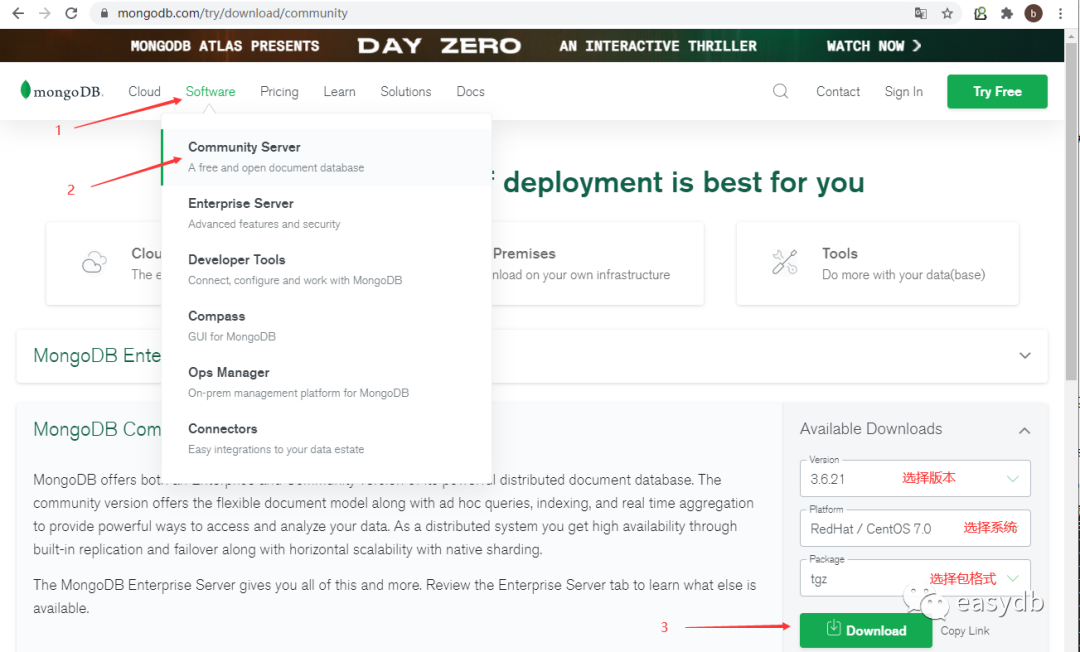Open the Version 3.6.21 dropdown

pos(915,479)
